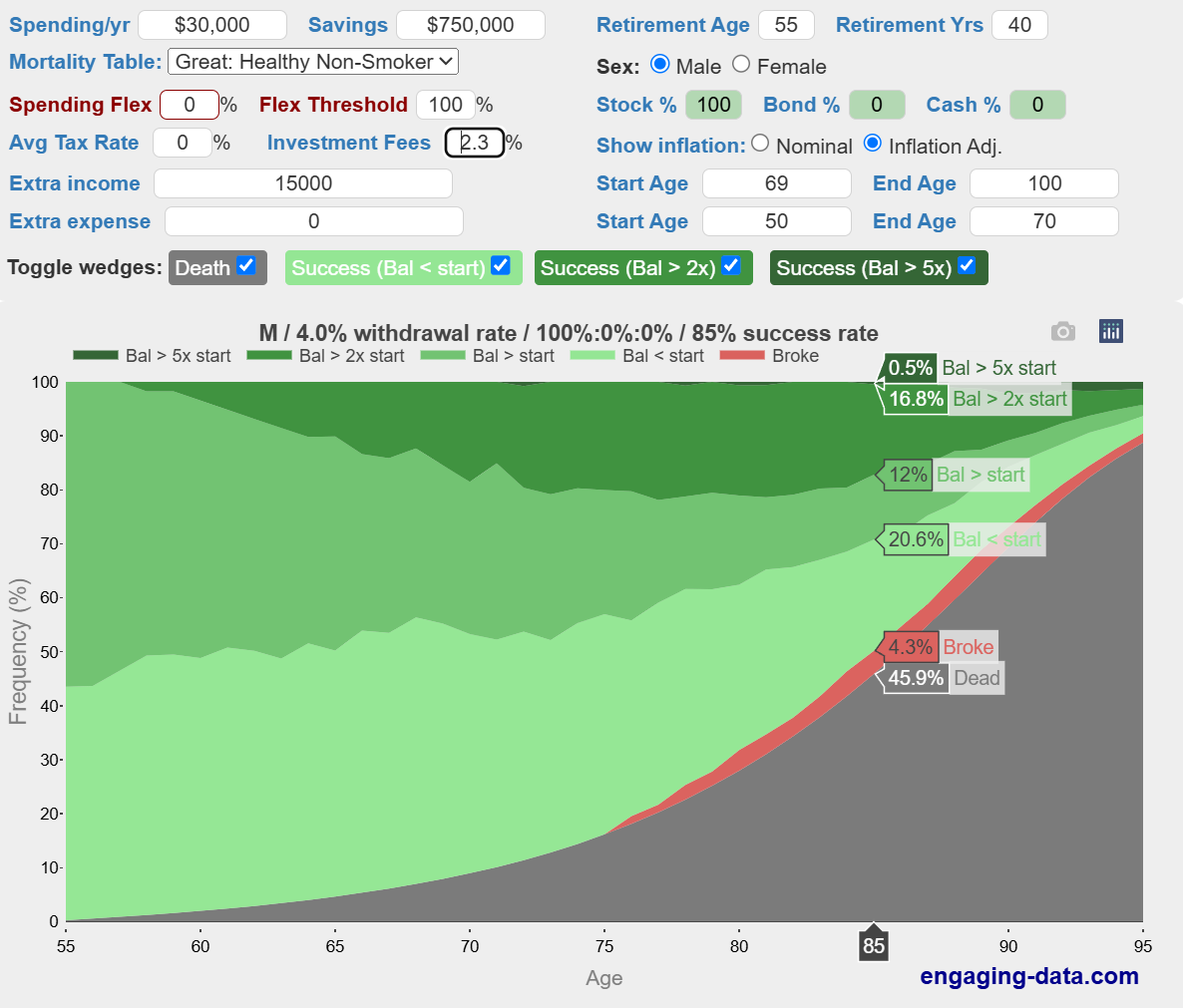Image resolution: width=1183 pixels, height=1008 pixels.
Task: Click the Extra expense amount field
Action: (x=314, y=221)
